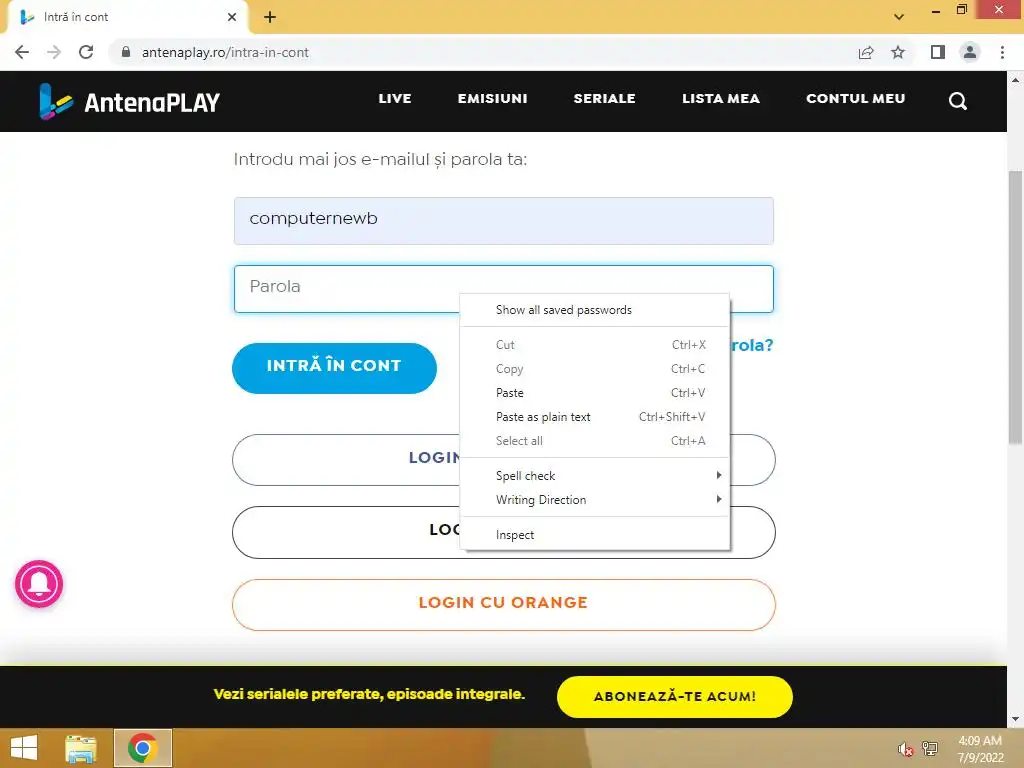This screenshot has height=768, width=1024.
Task: Choose 'Paste as plain text' option
Action: pos(594,417)
